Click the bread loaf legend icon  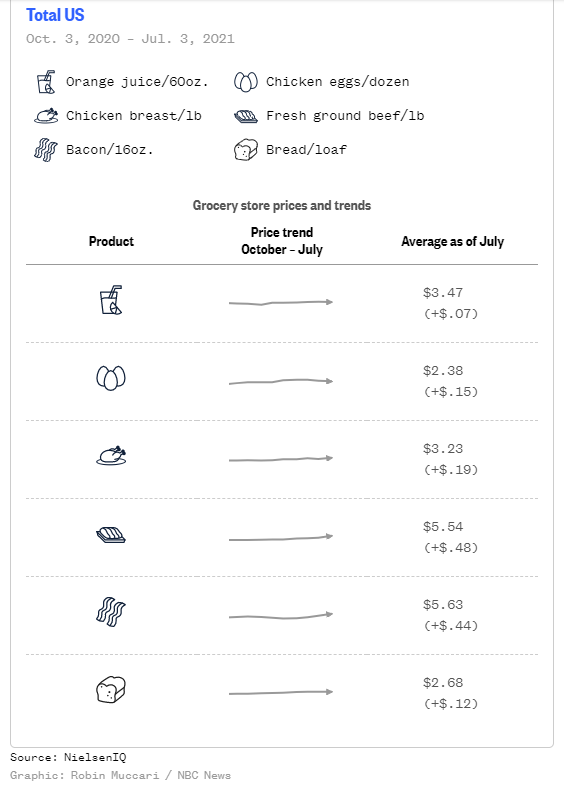tap(246, 150)
